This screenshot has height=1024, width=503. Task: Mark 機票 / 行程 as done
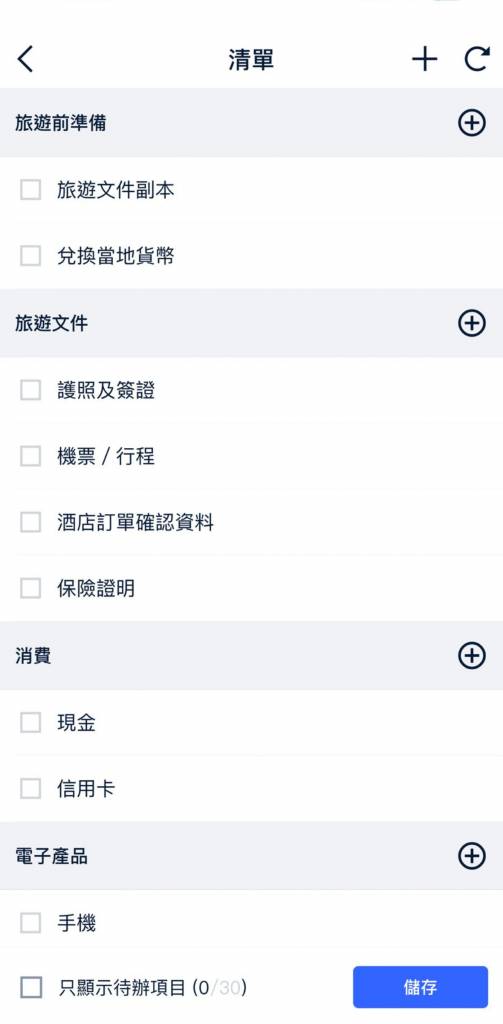pyautogui.click(x=31, y=456)
